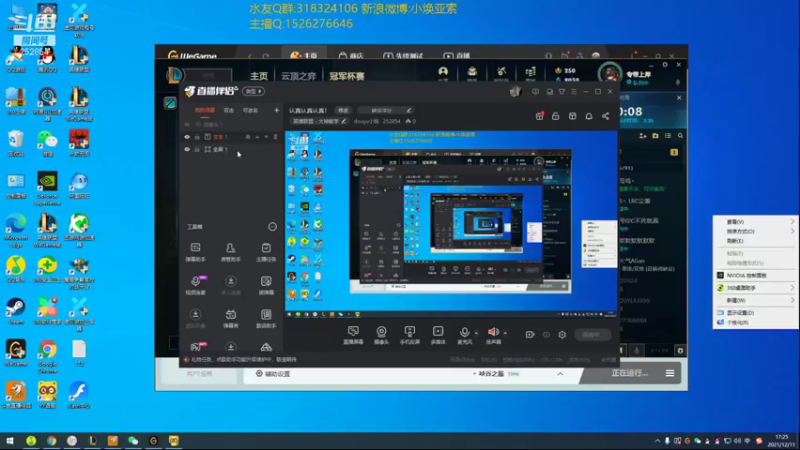Open the 弹幕秀 tool
Image resolution: width=800 pixels, height=450 pixels.
tap(231, 318)
